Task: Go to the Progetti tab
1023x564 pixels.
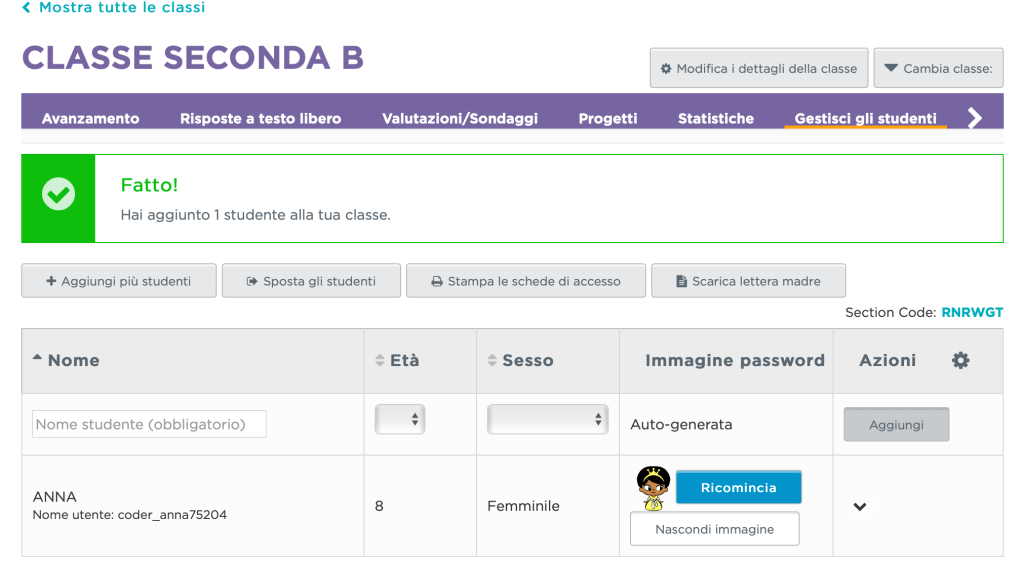Action: [608, 119]
